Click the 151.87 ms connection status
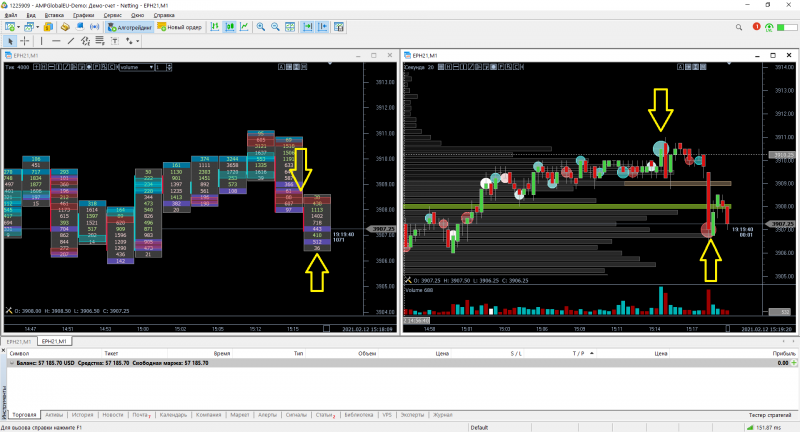The image size is (800, 432). (x=764, y=427)
